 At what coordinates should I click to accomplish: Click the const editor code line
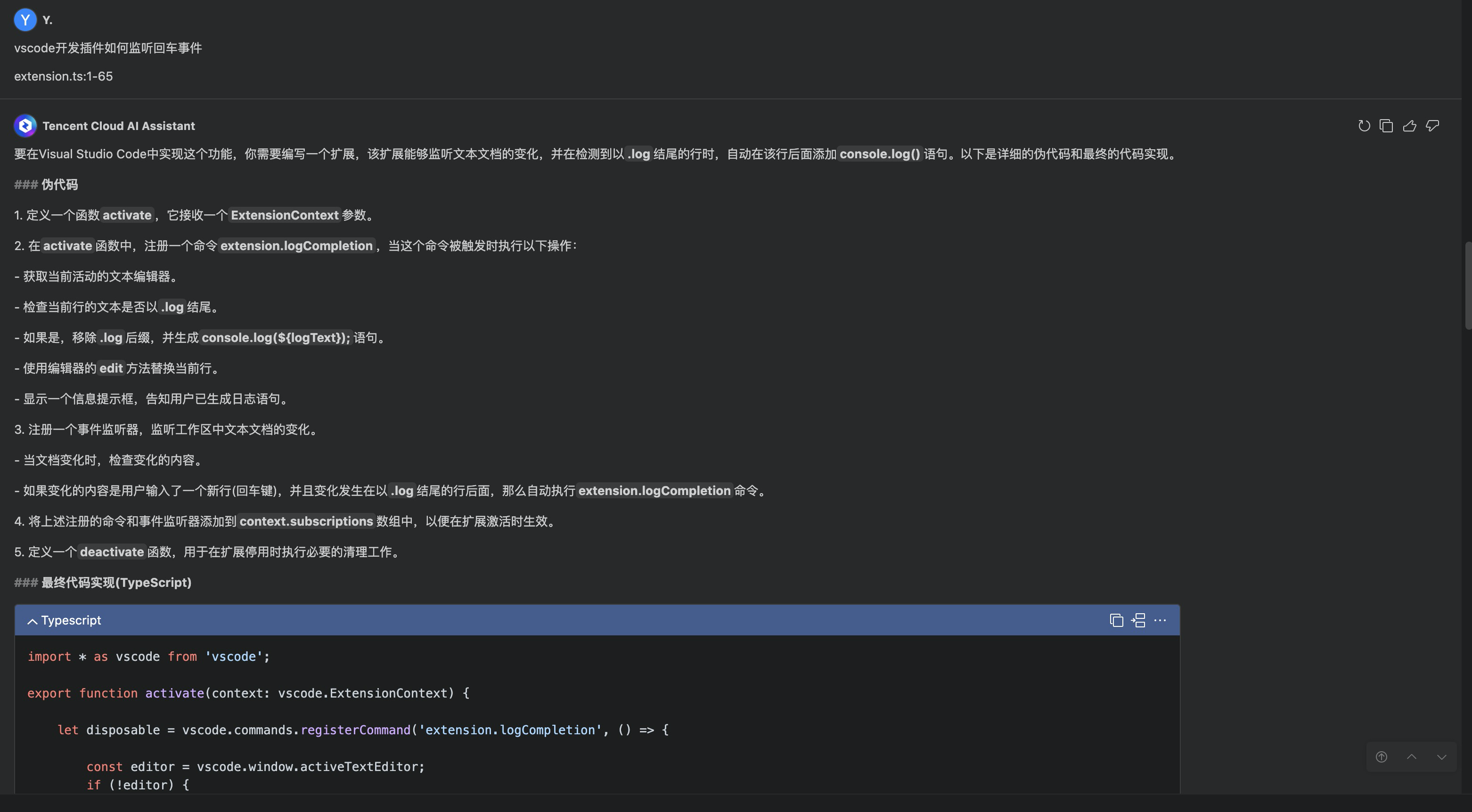pyautogui.click(x=255, y=766)
